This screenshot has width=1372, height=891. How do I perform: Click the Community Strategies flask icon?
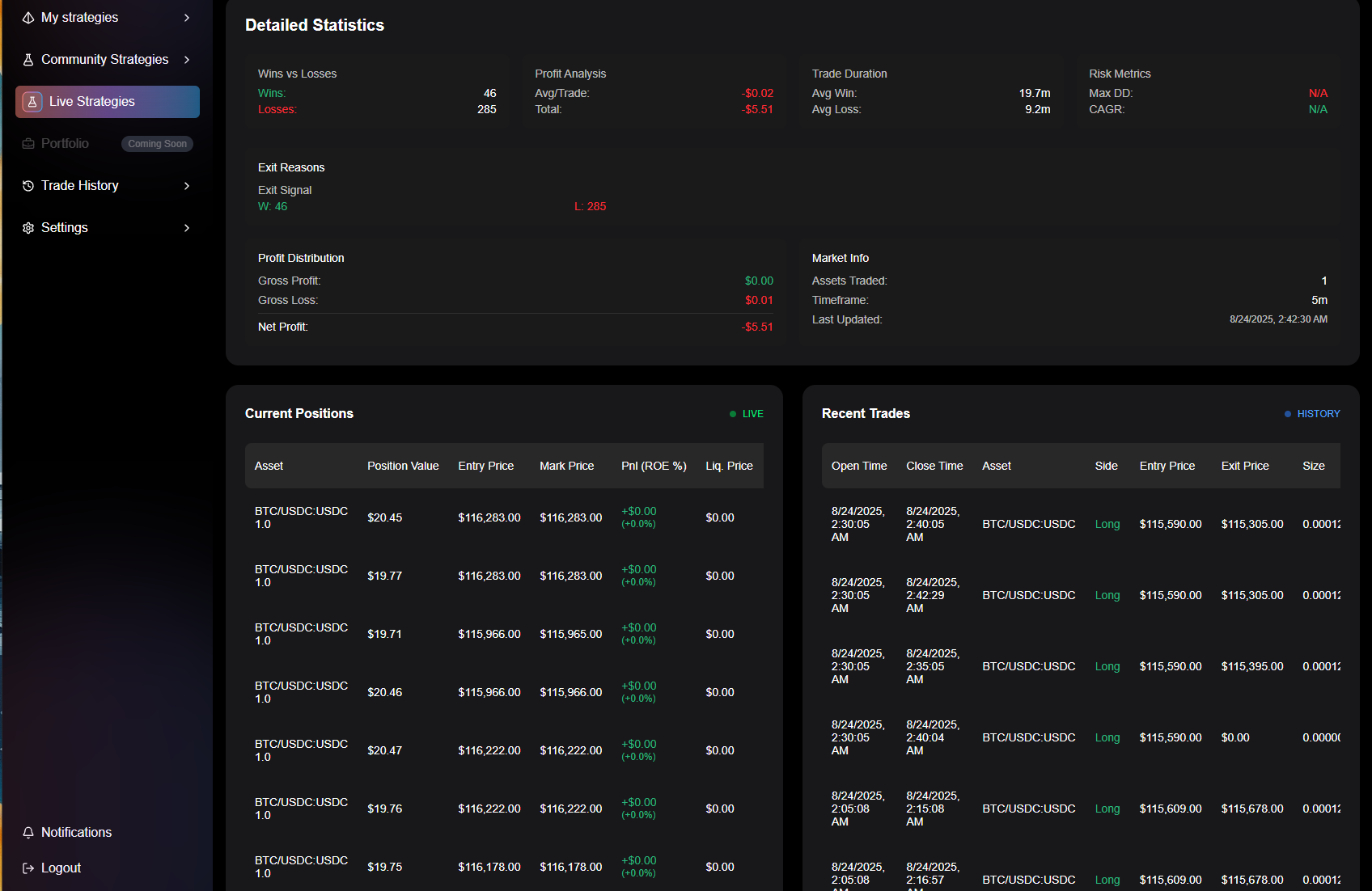28,60
